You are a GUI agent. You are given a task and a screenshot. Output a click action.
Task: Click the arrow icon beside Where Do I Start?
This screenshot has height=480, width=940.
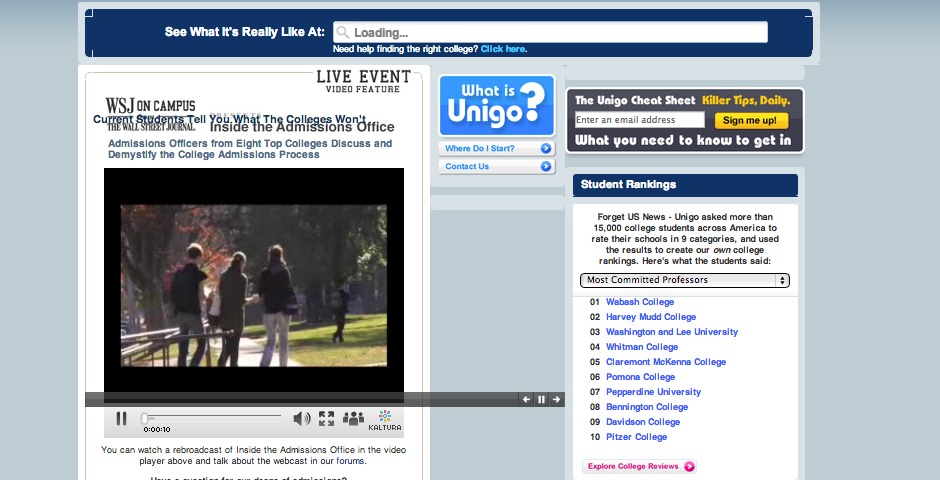click(546, 149)
